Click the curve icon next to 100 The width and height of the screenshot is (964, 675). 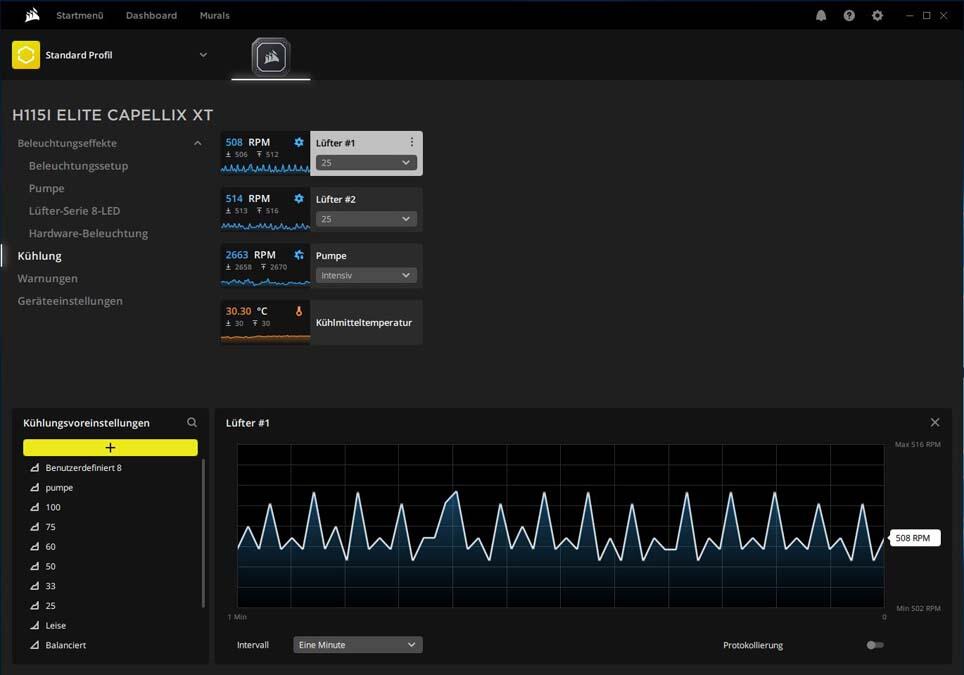click(34, 507)
